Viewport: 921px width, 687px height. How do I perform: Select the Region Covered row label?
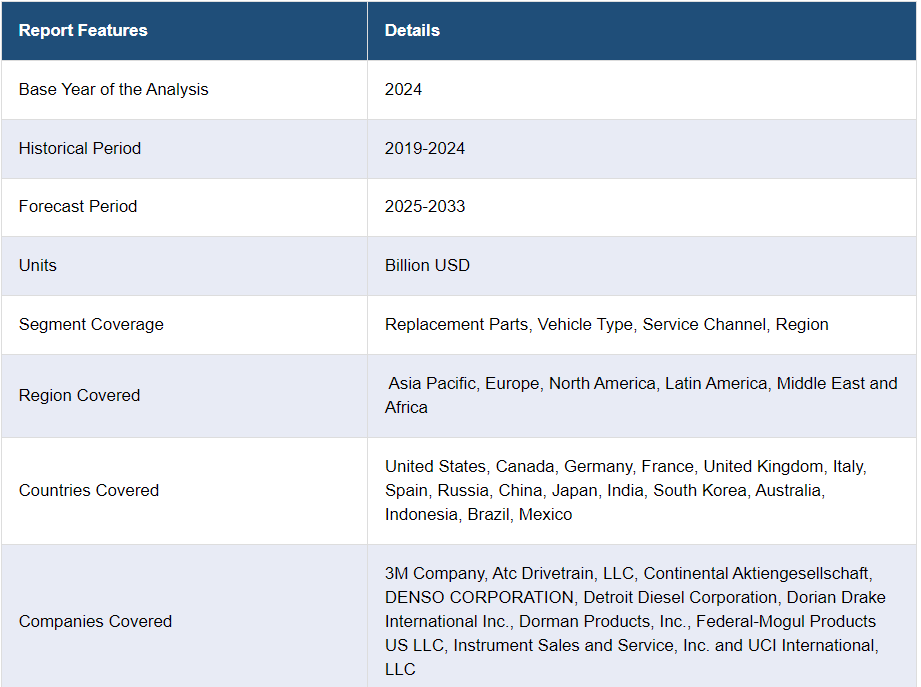[x=79, y=395]
